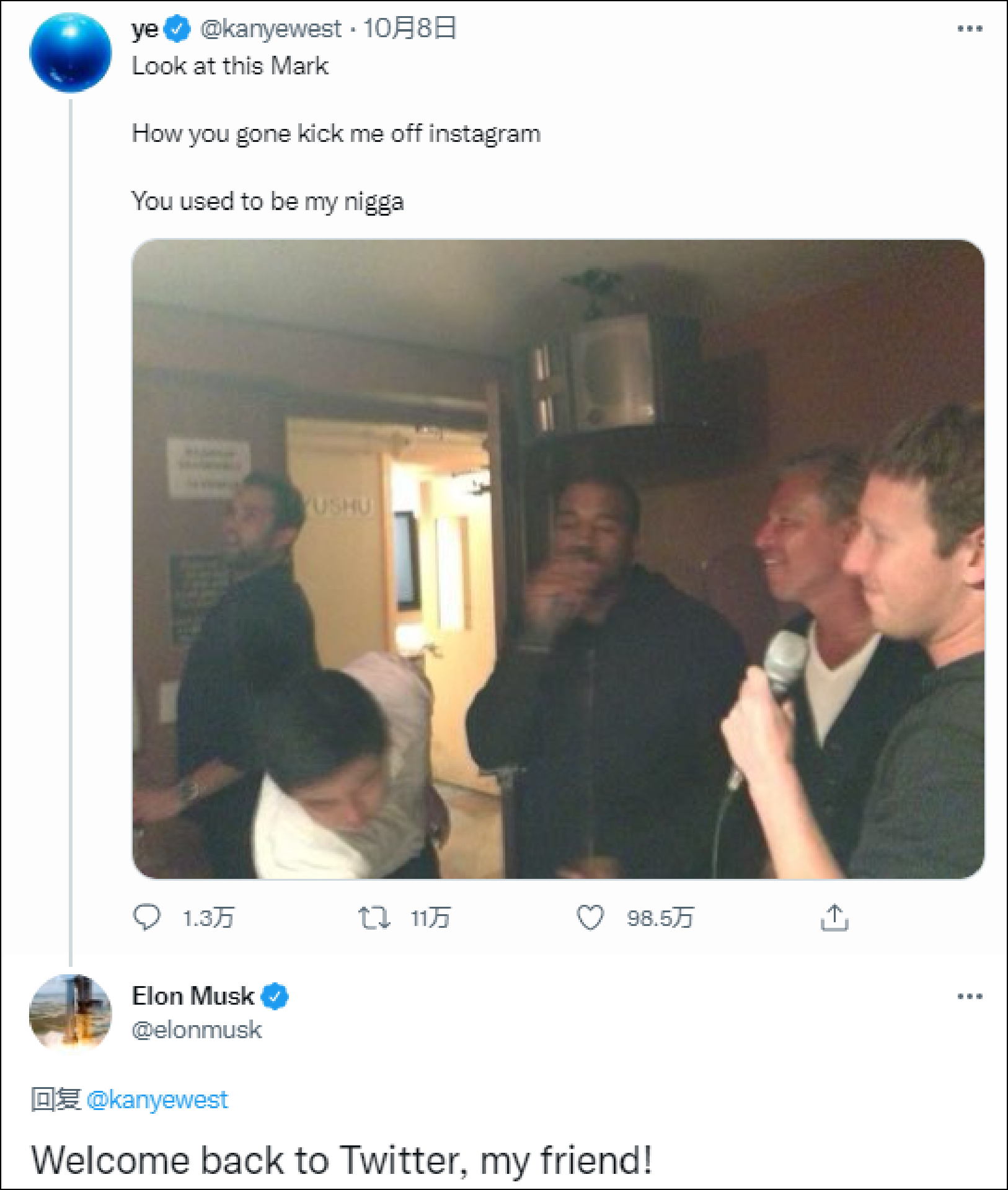Click the 98.5万 like count

[x=660, y=918]
